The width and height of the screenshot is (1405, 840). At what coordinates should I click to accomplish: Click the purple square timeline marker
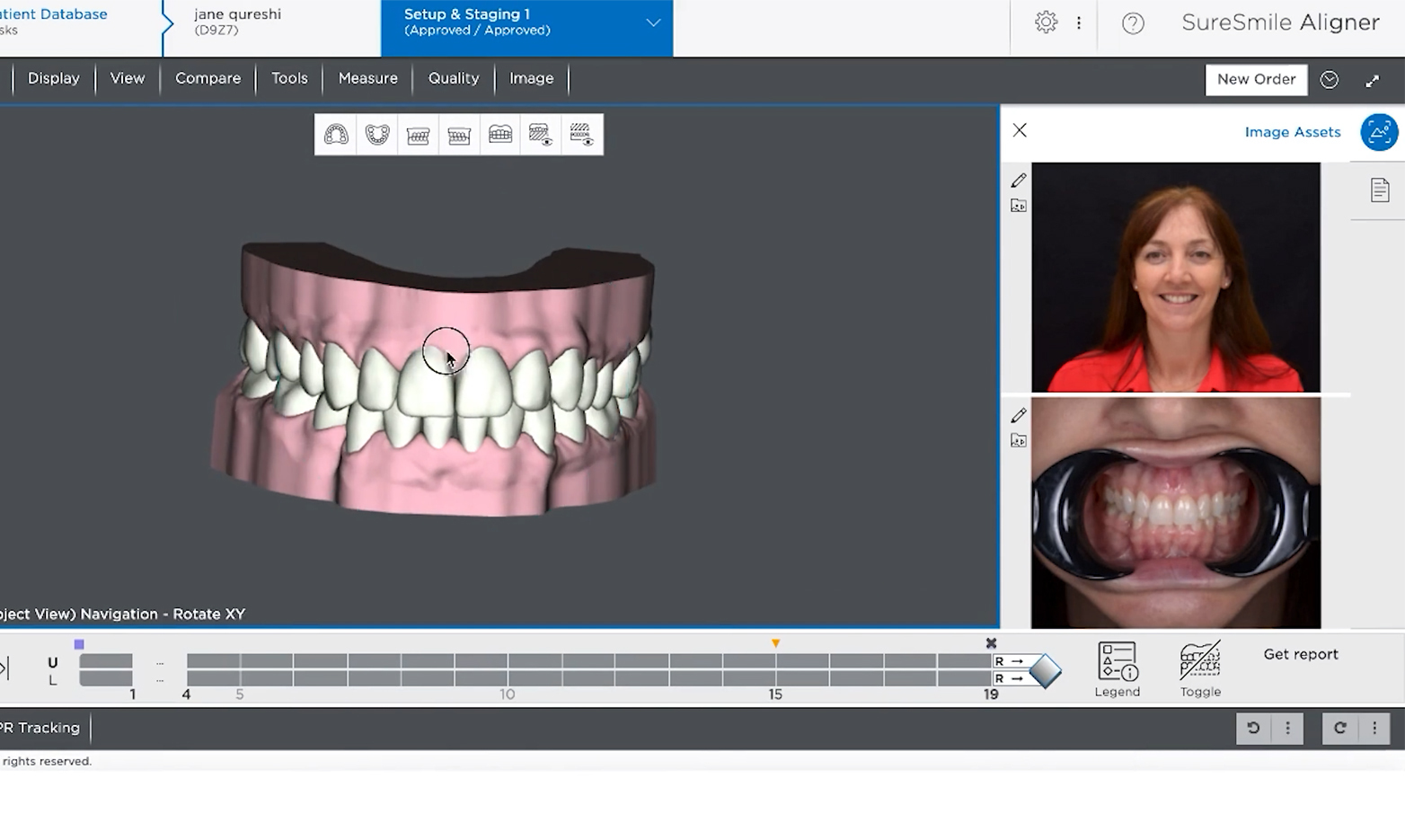(79, 644)
